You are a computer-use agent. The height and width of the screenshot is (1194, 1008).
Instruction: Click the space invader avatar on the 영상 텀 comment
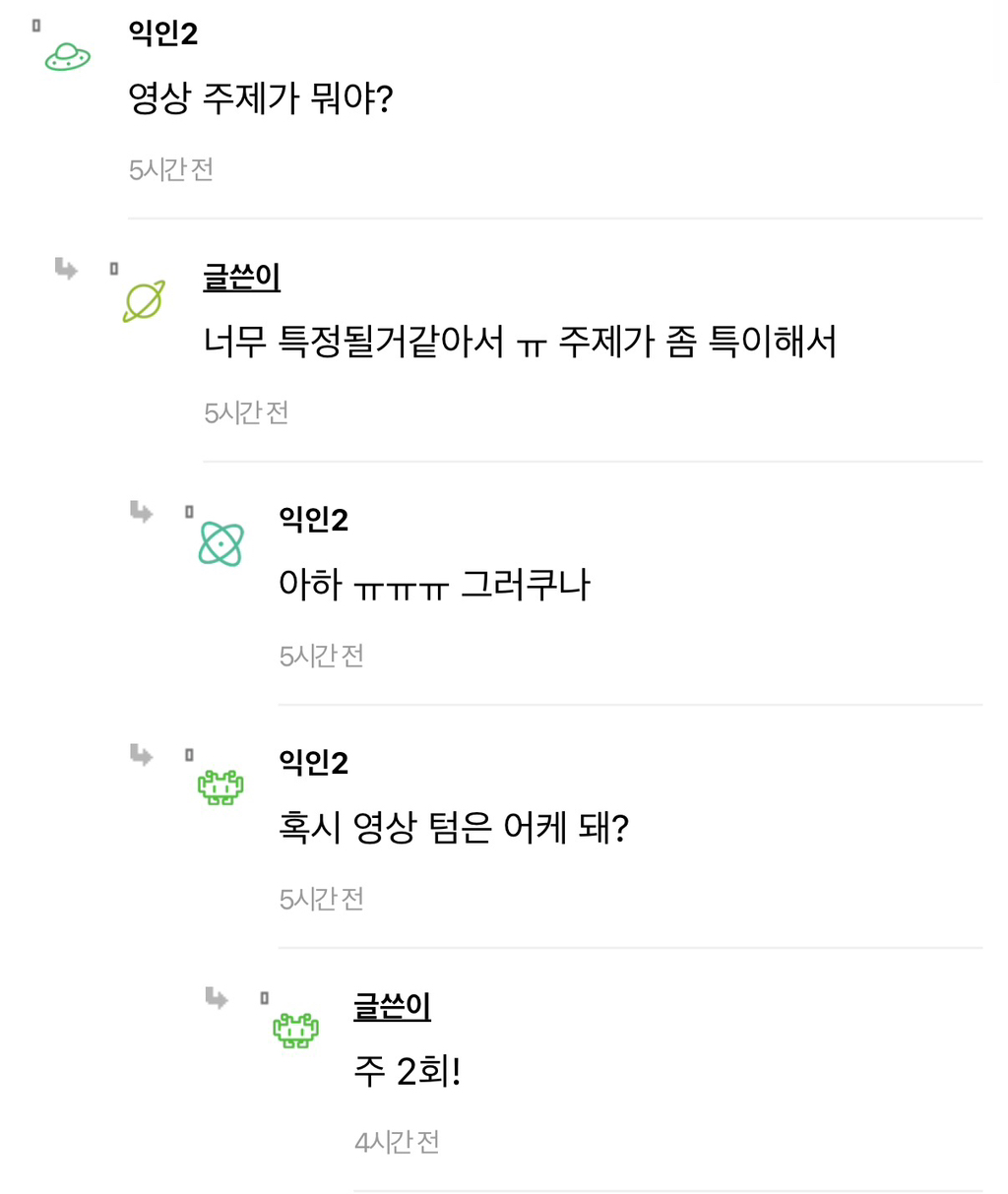(x=221, y=786)
